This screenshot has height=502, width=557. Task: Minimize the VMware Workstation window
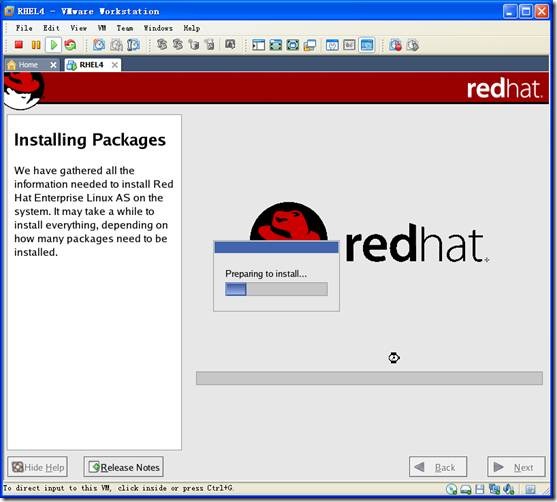[x=510, y=11]
